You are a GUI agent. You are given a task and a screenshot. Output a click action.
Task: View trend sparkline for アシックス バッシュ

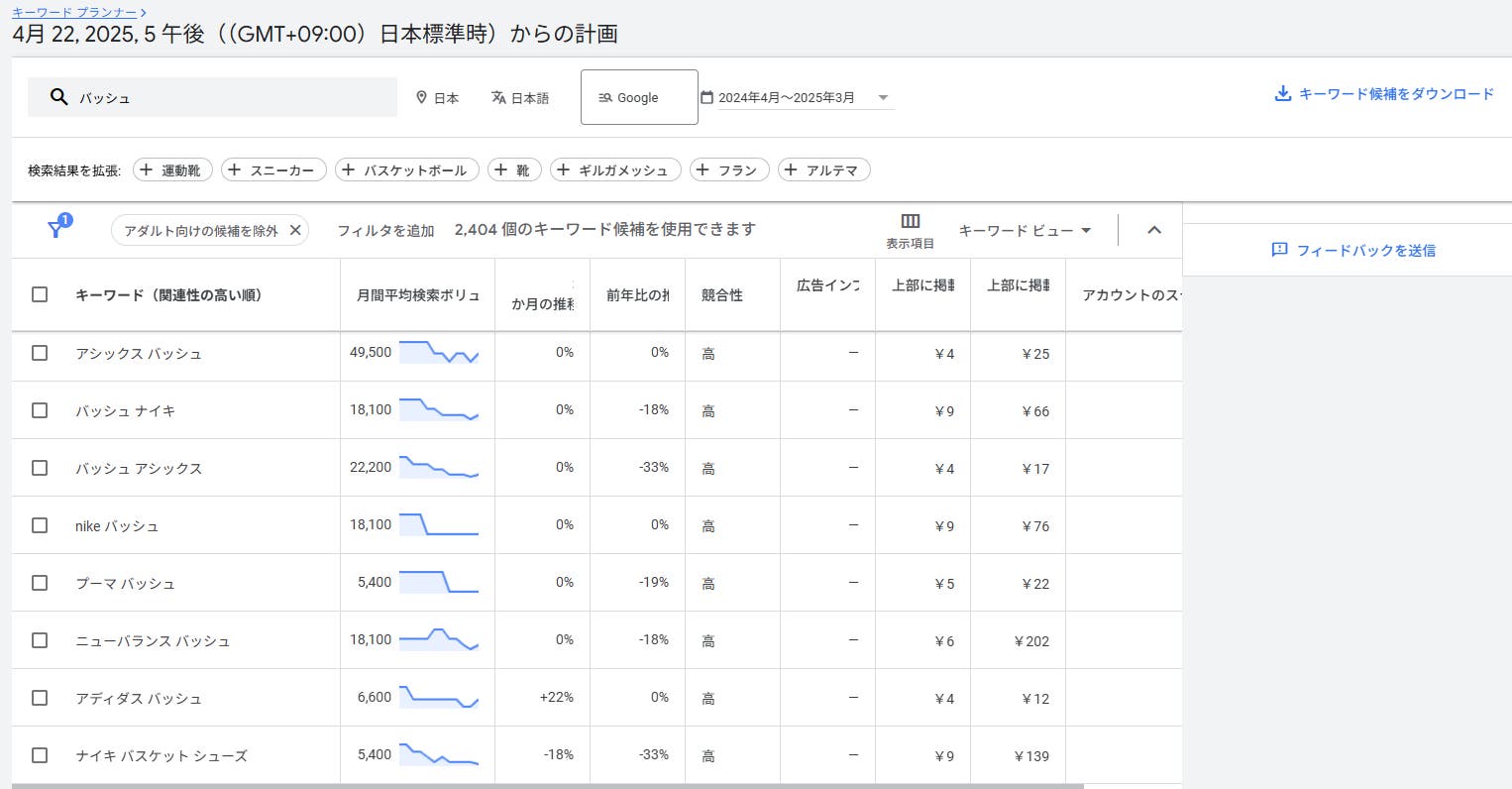pos(439,353)
